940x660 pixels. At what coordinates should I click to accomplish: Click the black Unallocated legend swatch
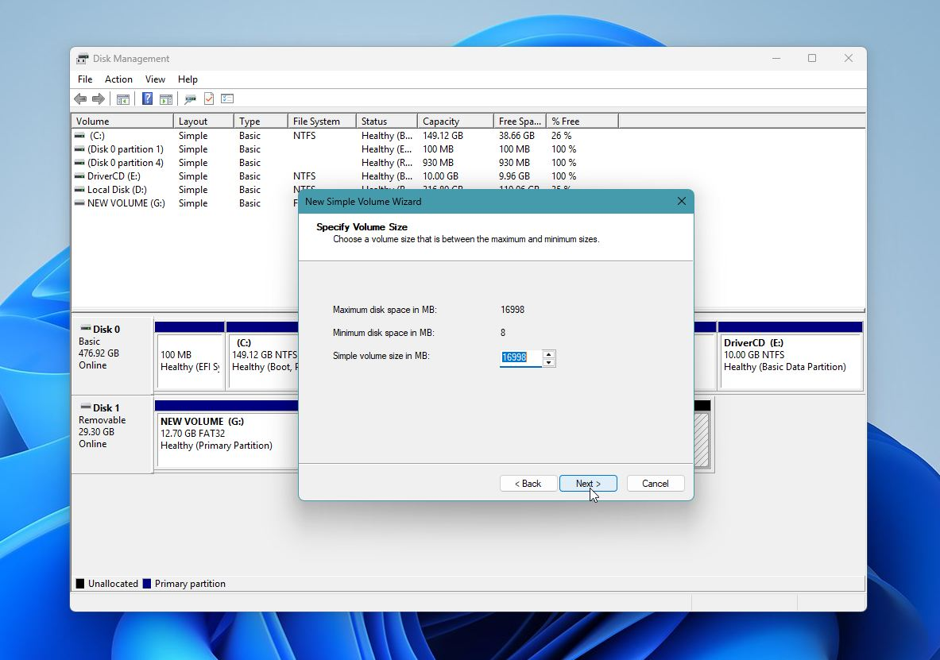coord(80,584)
